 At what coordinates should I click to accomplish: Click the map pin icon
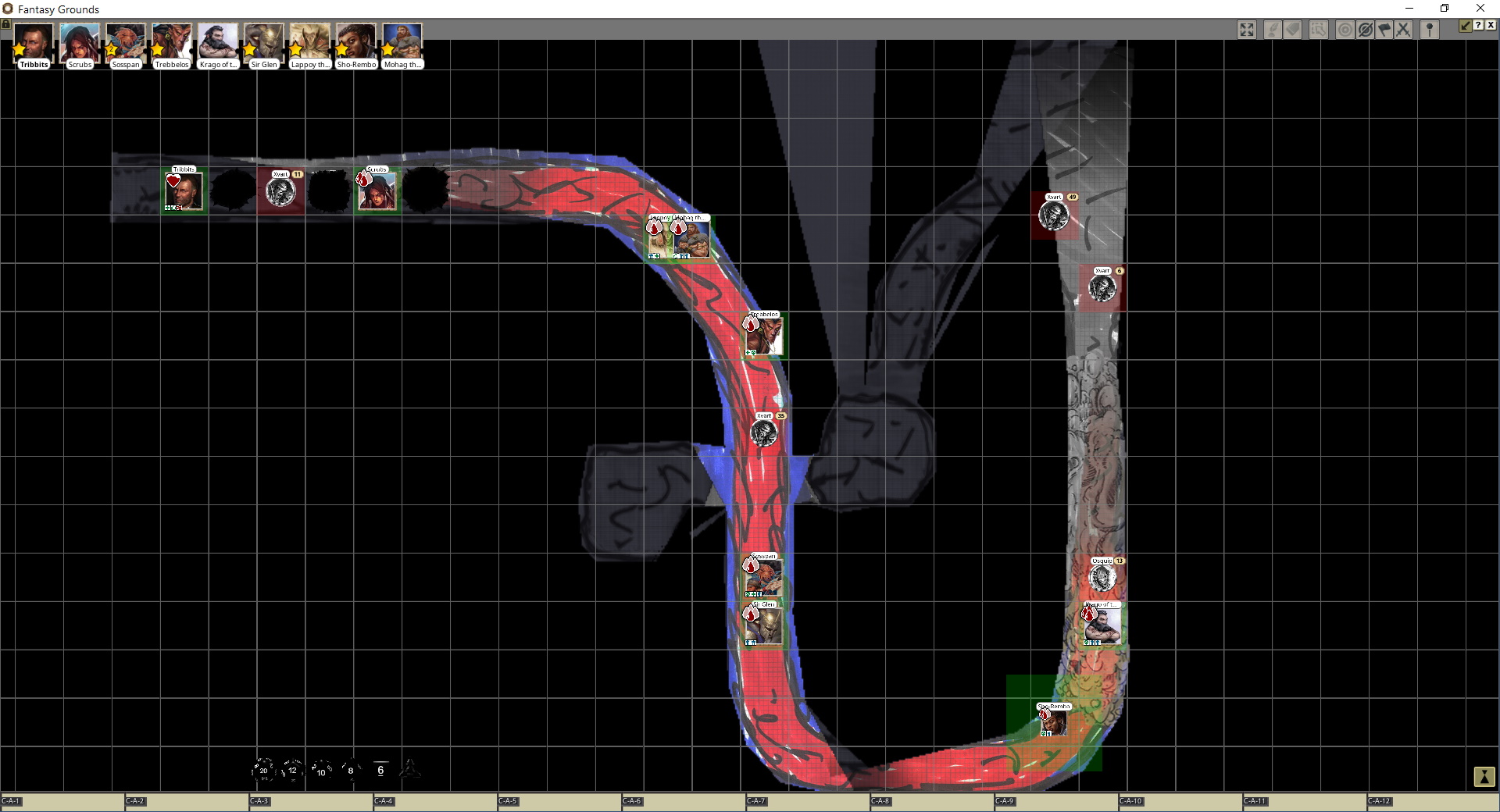pyautogui.click(x=1430, y=30)
